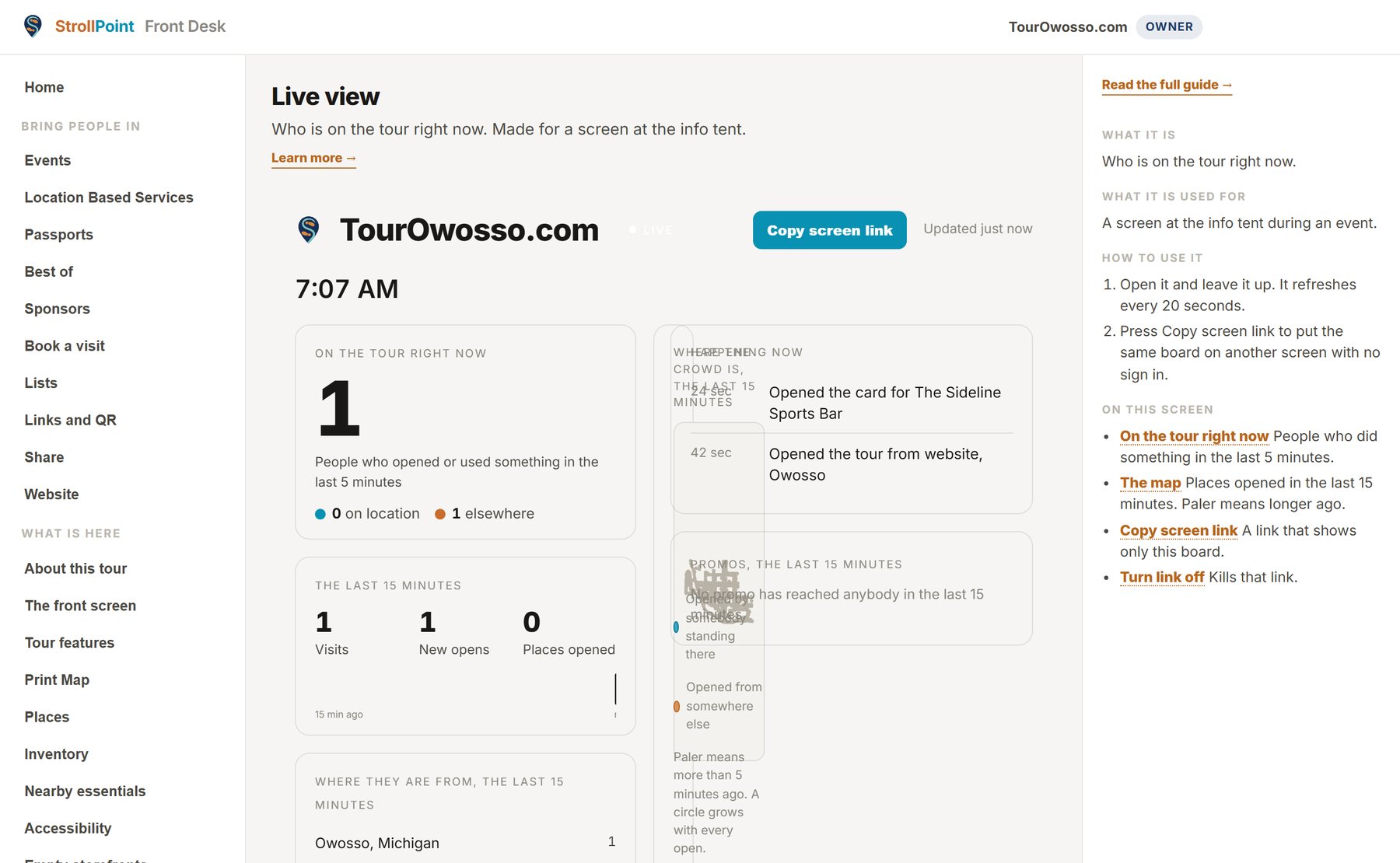Click Copy screen link in the guide list
The width and height of the screenshot is (1400, 863).
(1178, 530)
